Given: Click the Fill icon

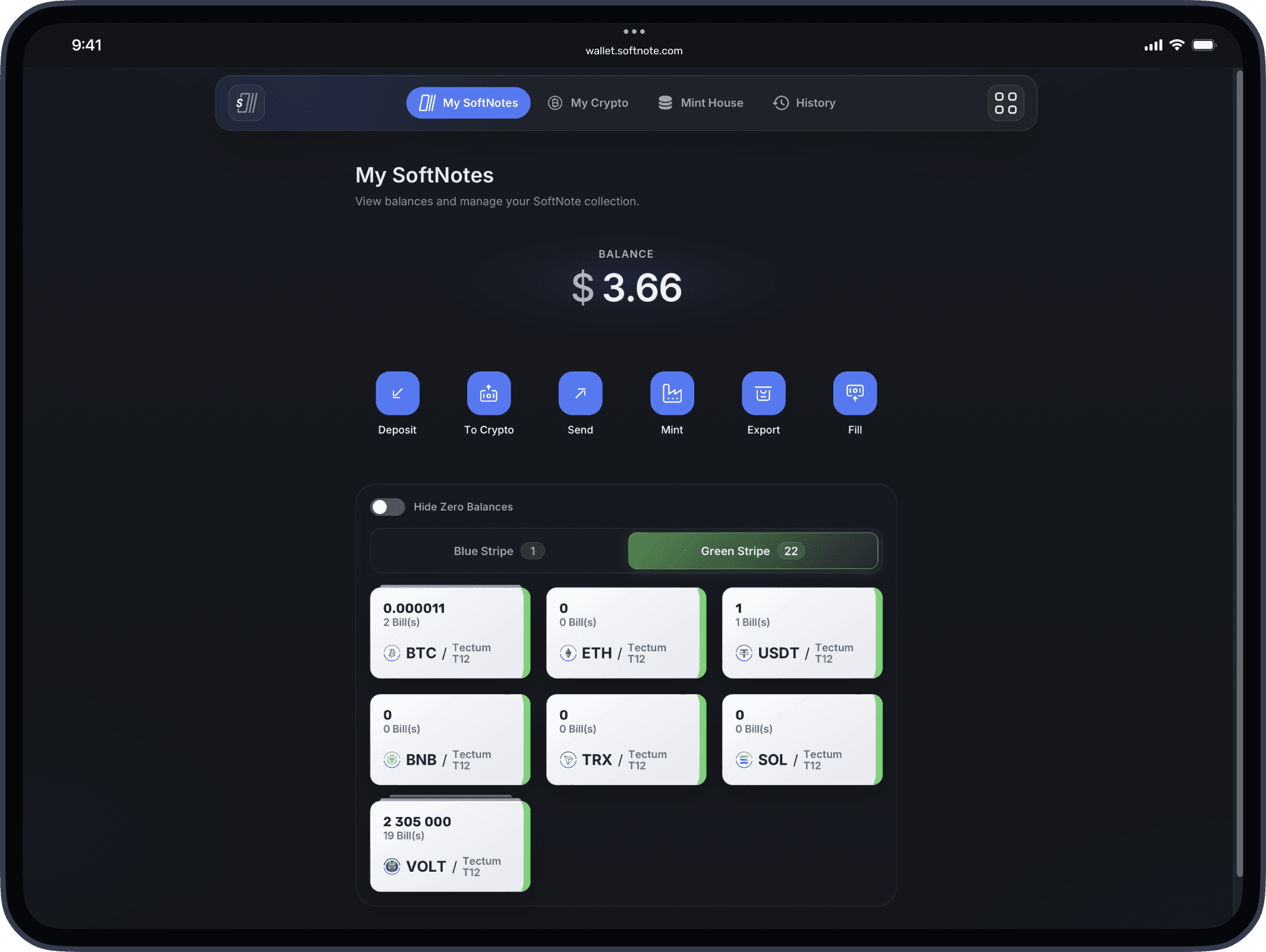Looking at the screenshot, I should [x=855, y=393].
